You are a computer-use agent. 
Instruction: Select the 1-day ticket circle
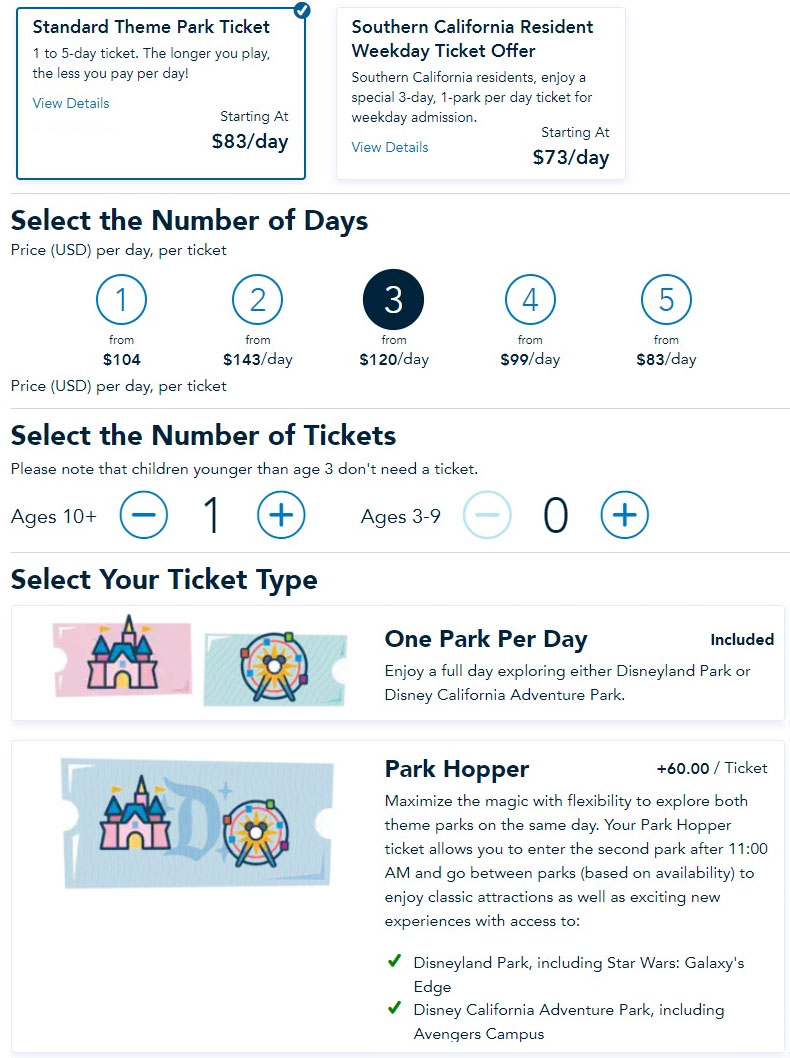121,300
